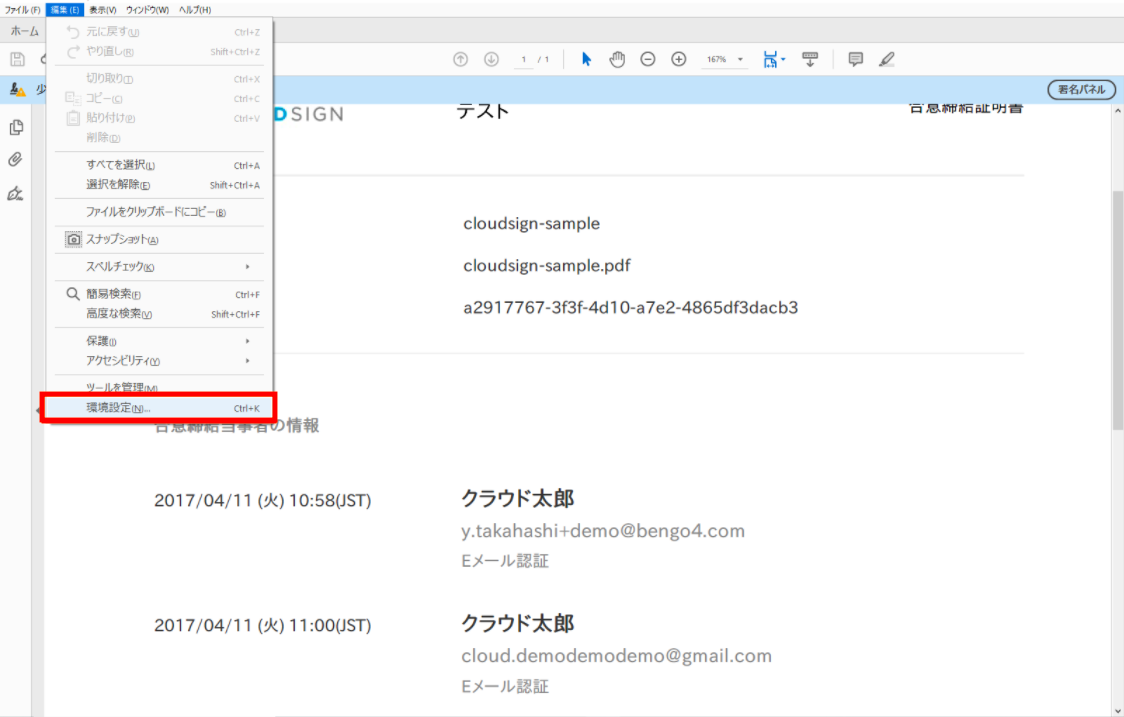Click scrollbar down arrow at bottom
The width and height of the screenshot is (1124, 717).
coord(1118,710)
